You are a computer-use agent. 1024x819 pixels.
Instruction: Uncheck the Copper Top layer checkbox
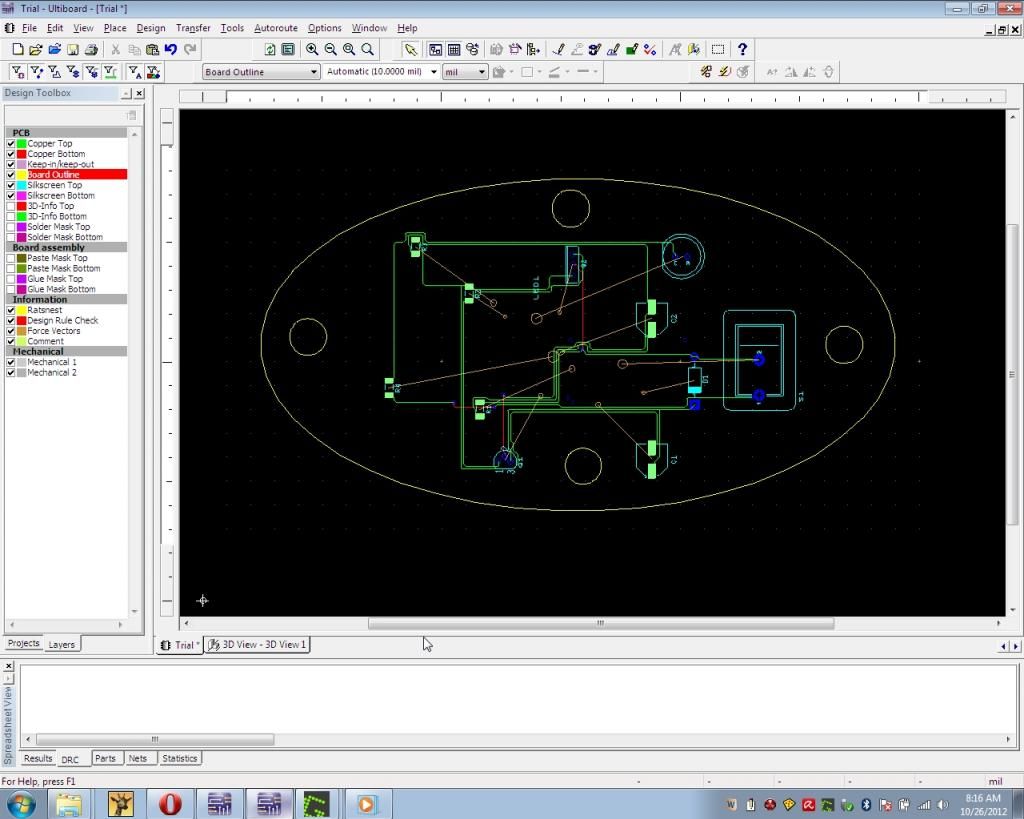click(11, 144)
